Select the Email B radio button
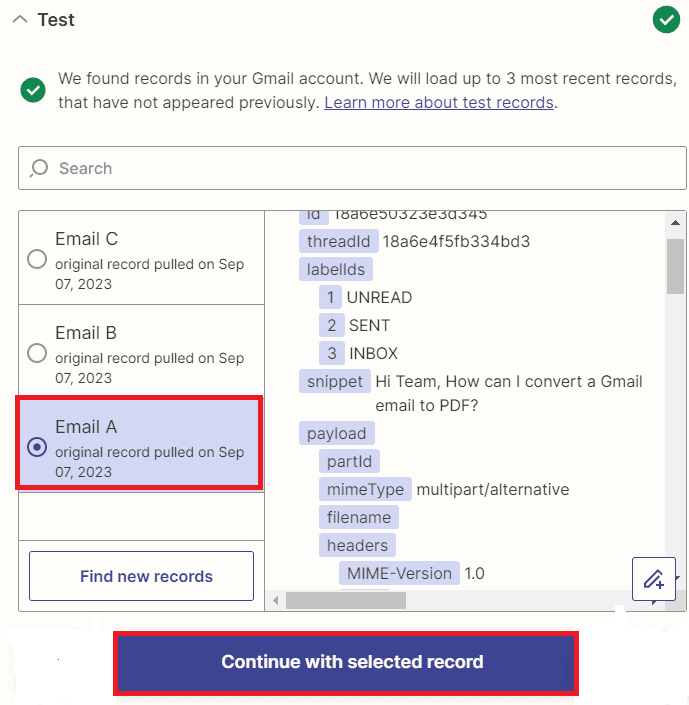Image resolution: width=689 pixels, height=705 pixels. click(x=37, y=353)
